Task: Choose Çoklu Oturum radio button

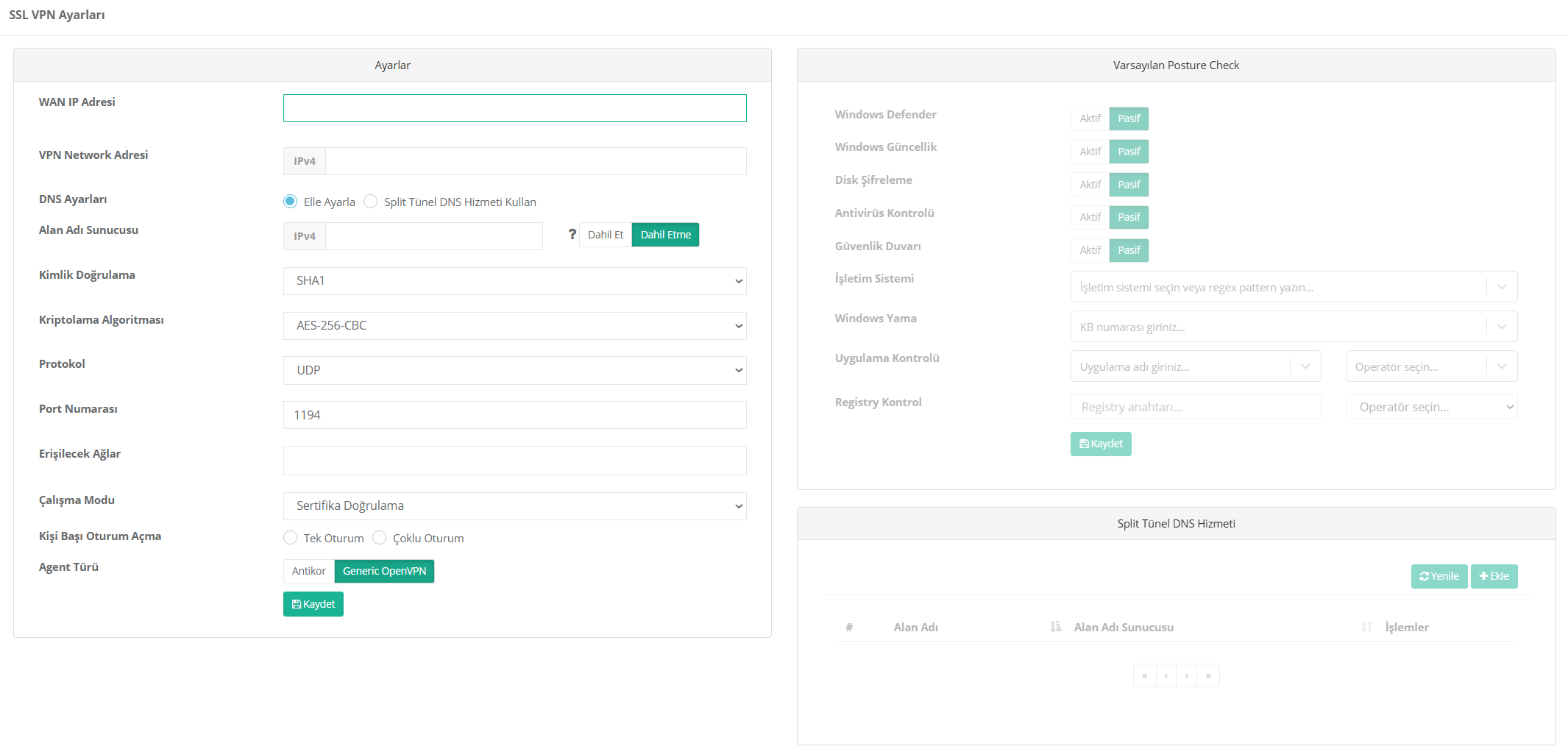Action: (x=380, y=538)
